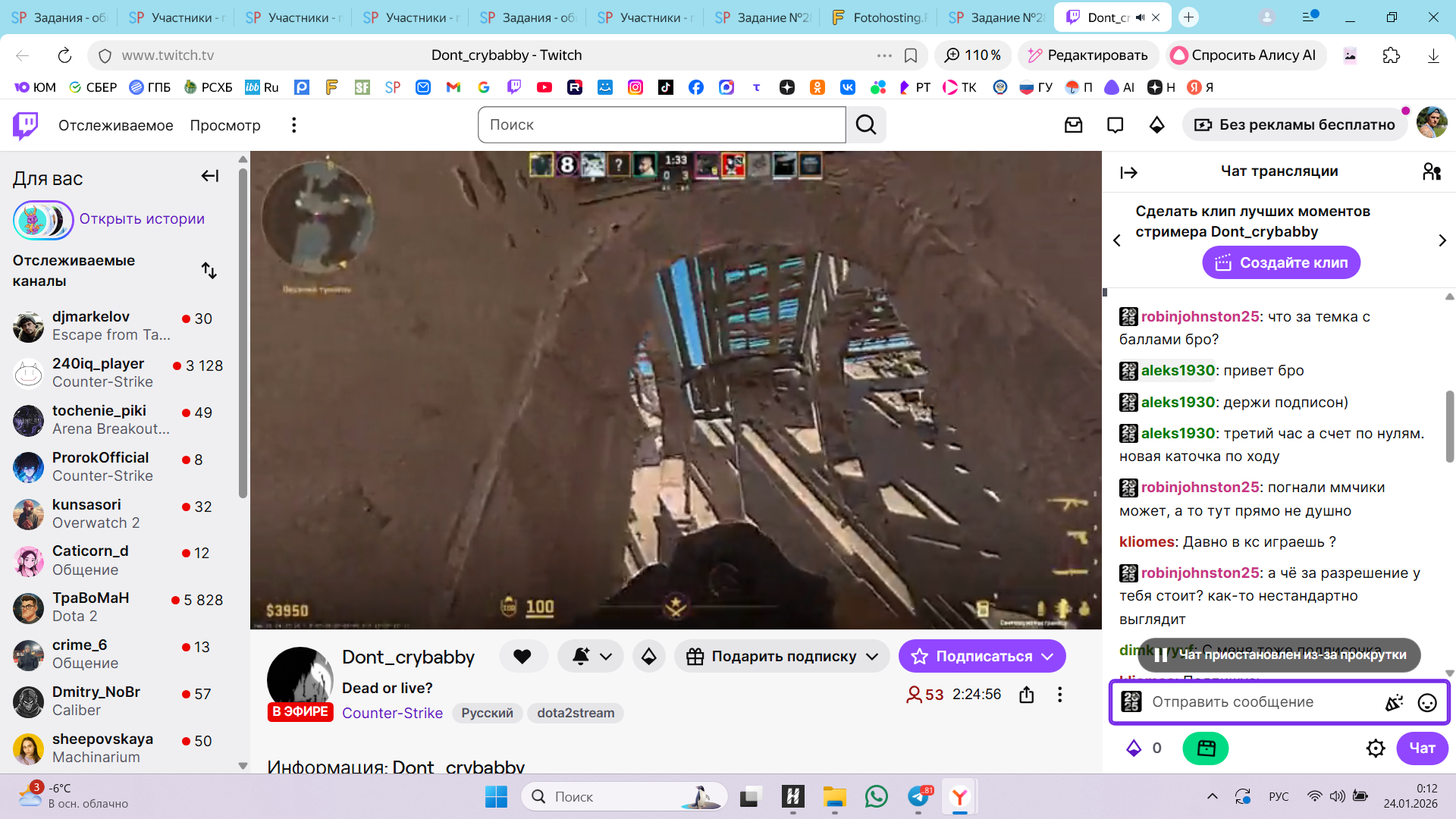Click the Twitch home logo icon

click(x=26, y=125)
